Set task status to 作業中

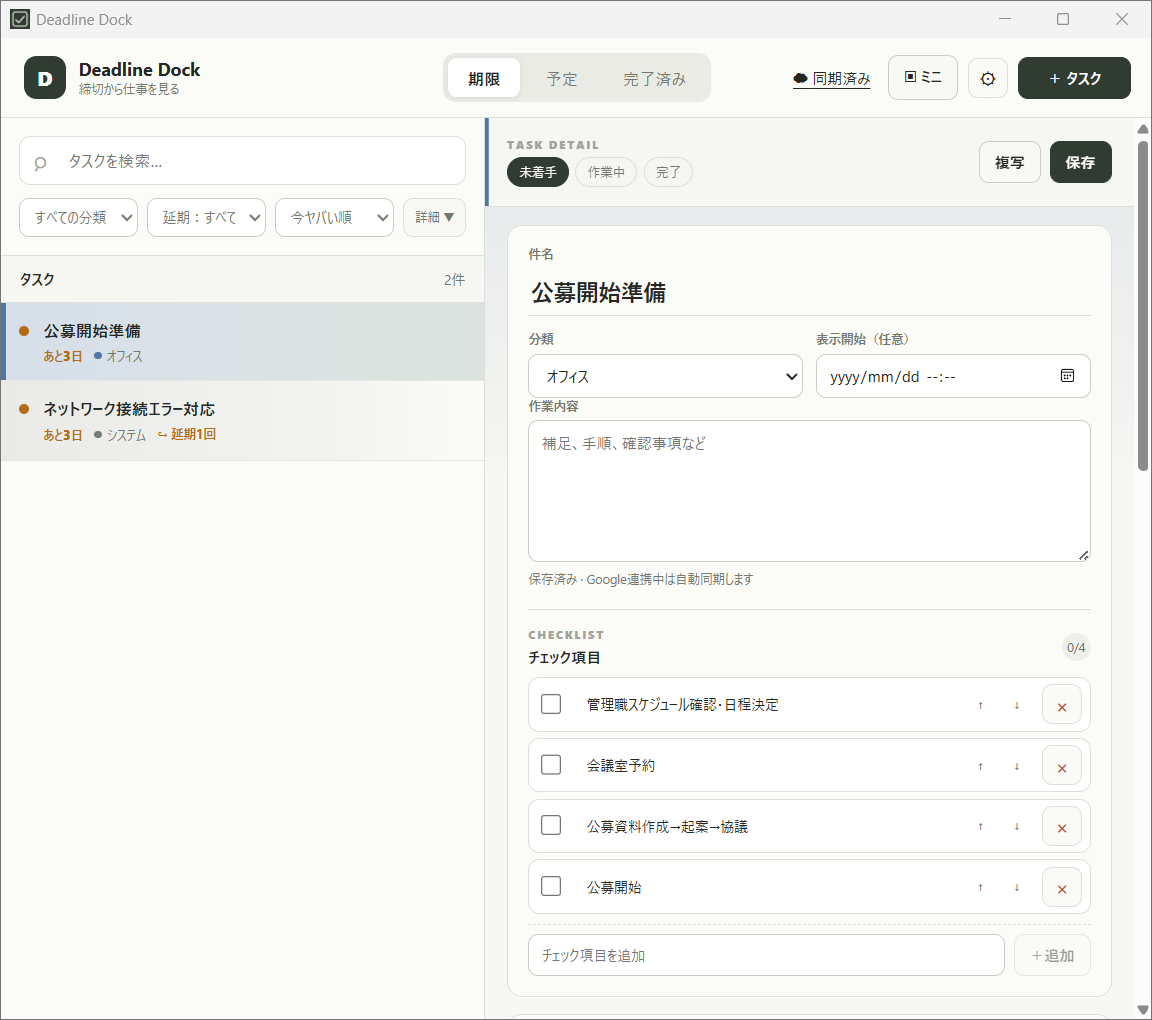tap(606, 173)
